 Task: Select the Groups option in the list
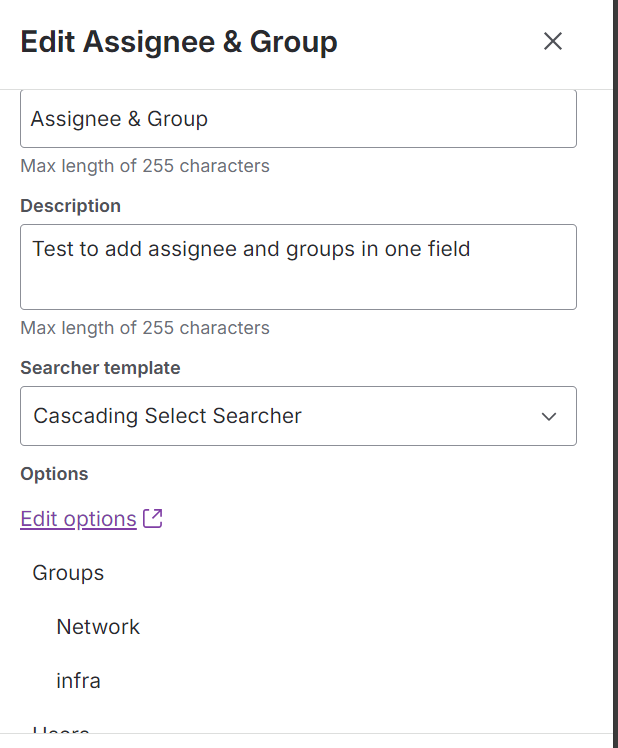point(68,573)
